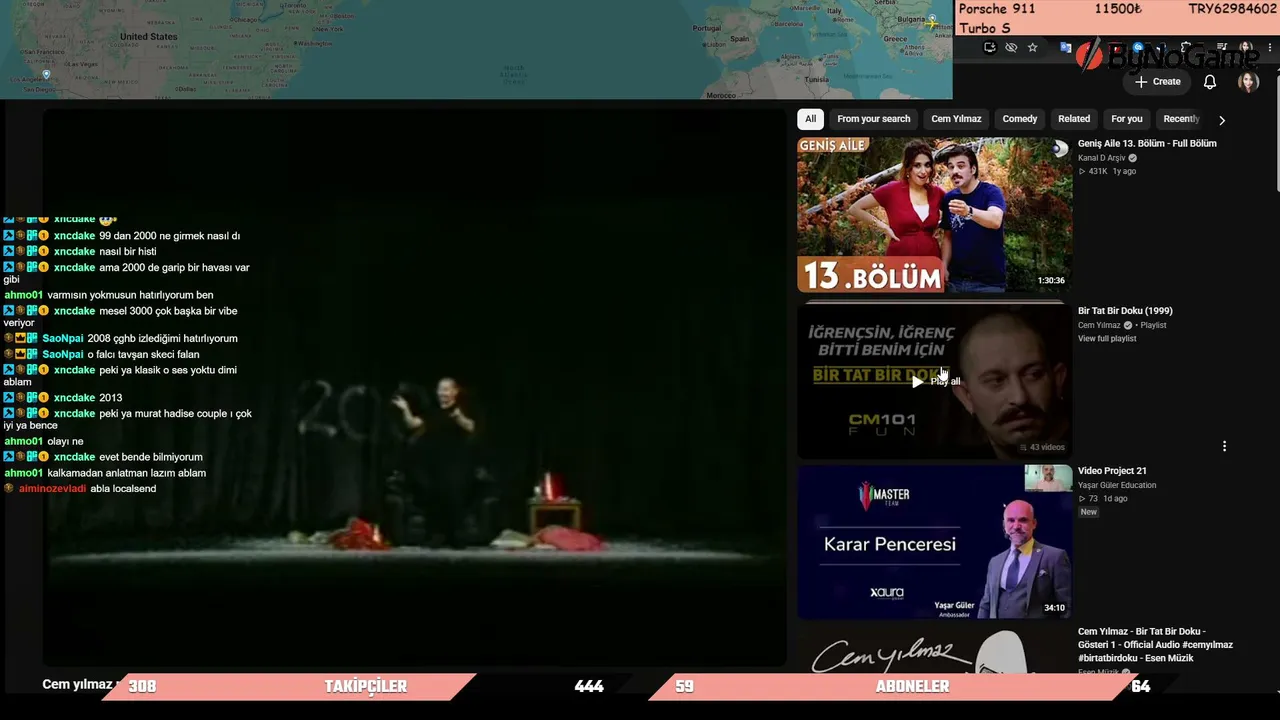1280x720 pixels.
Task: Open the Karar Penceresi video thumbnail
Action: click(x=934, y=541)
